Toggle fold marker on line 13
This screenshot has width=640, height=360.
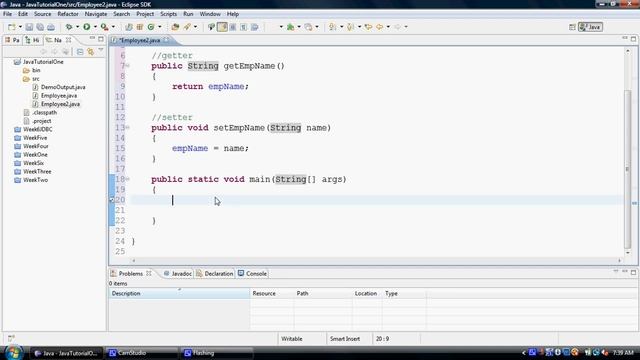pos(128,128)
